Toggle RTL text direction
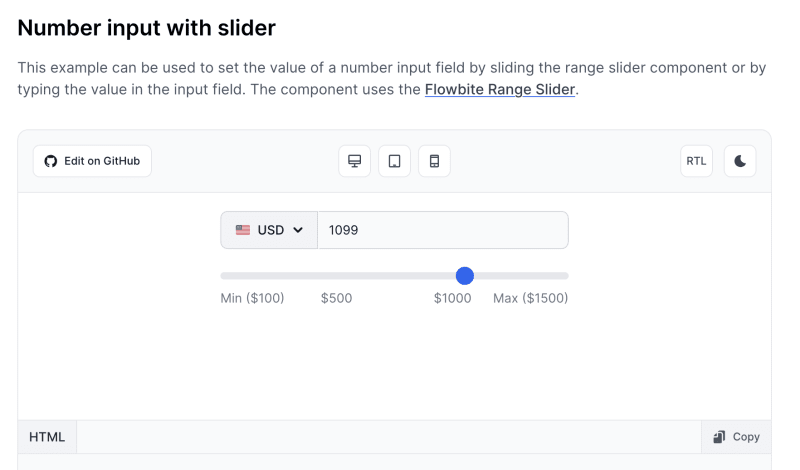800x470 pixels. [x=696, y=161]
